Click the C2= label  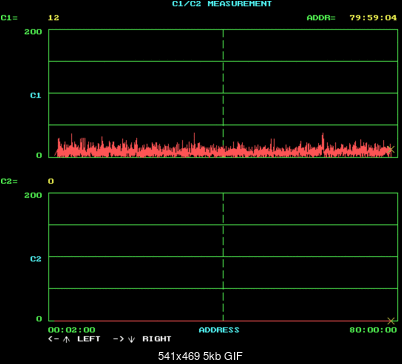click(9, 181)
